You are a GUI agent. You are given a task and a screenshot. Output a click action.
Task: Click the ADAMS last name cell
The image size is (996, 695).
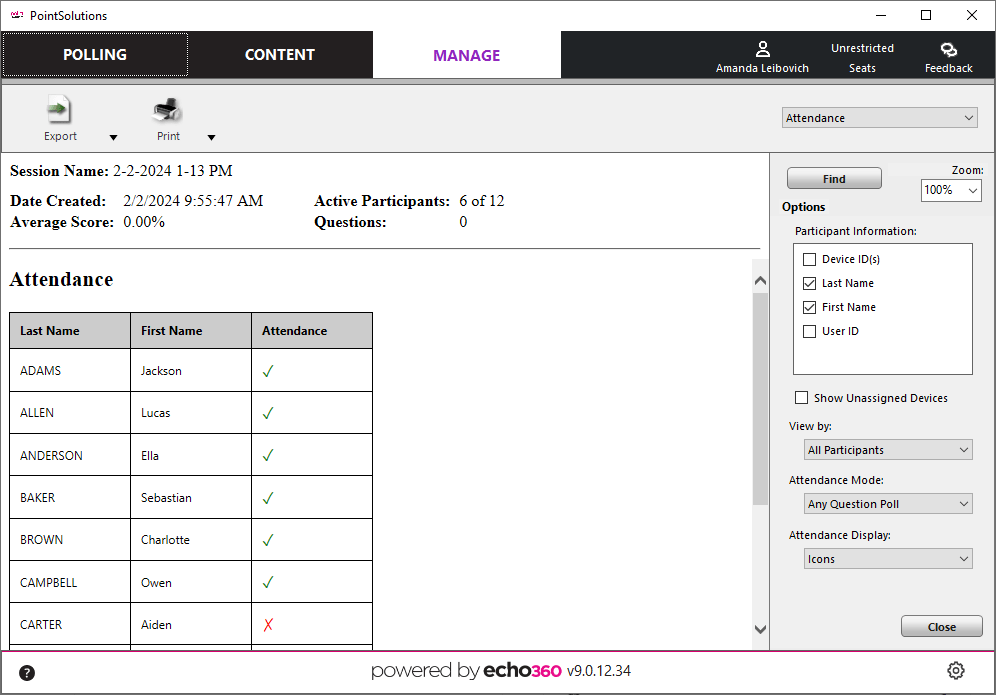pyautogui.click(x=70, y=370)
